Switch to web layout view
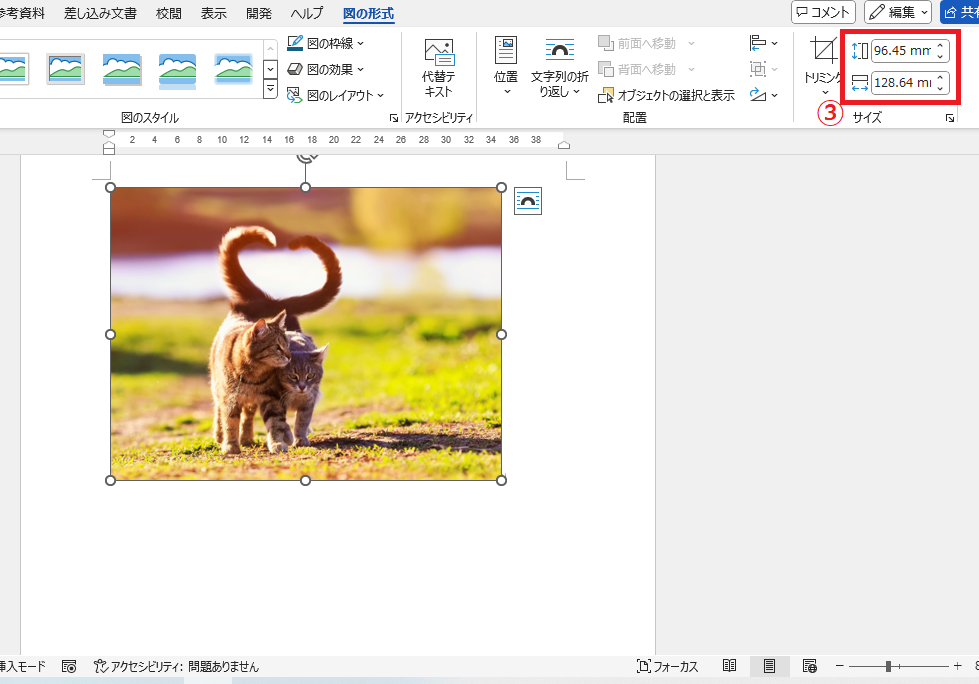Image resolution: width=979 pixels, height=684 pixels. click(809, 667)
